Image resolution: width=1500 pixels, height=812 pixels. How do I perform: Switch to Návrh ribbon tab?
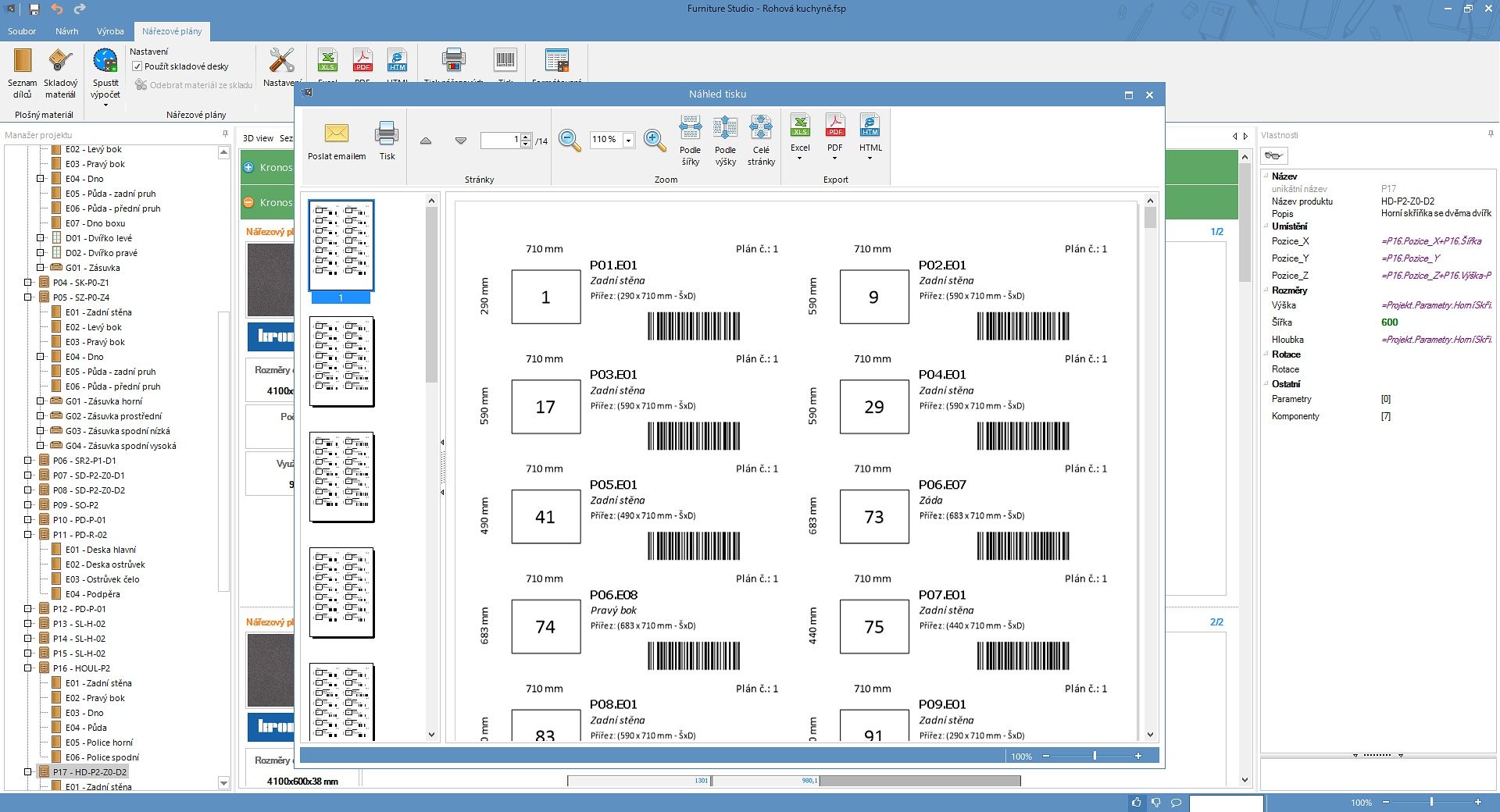point(66,31)
